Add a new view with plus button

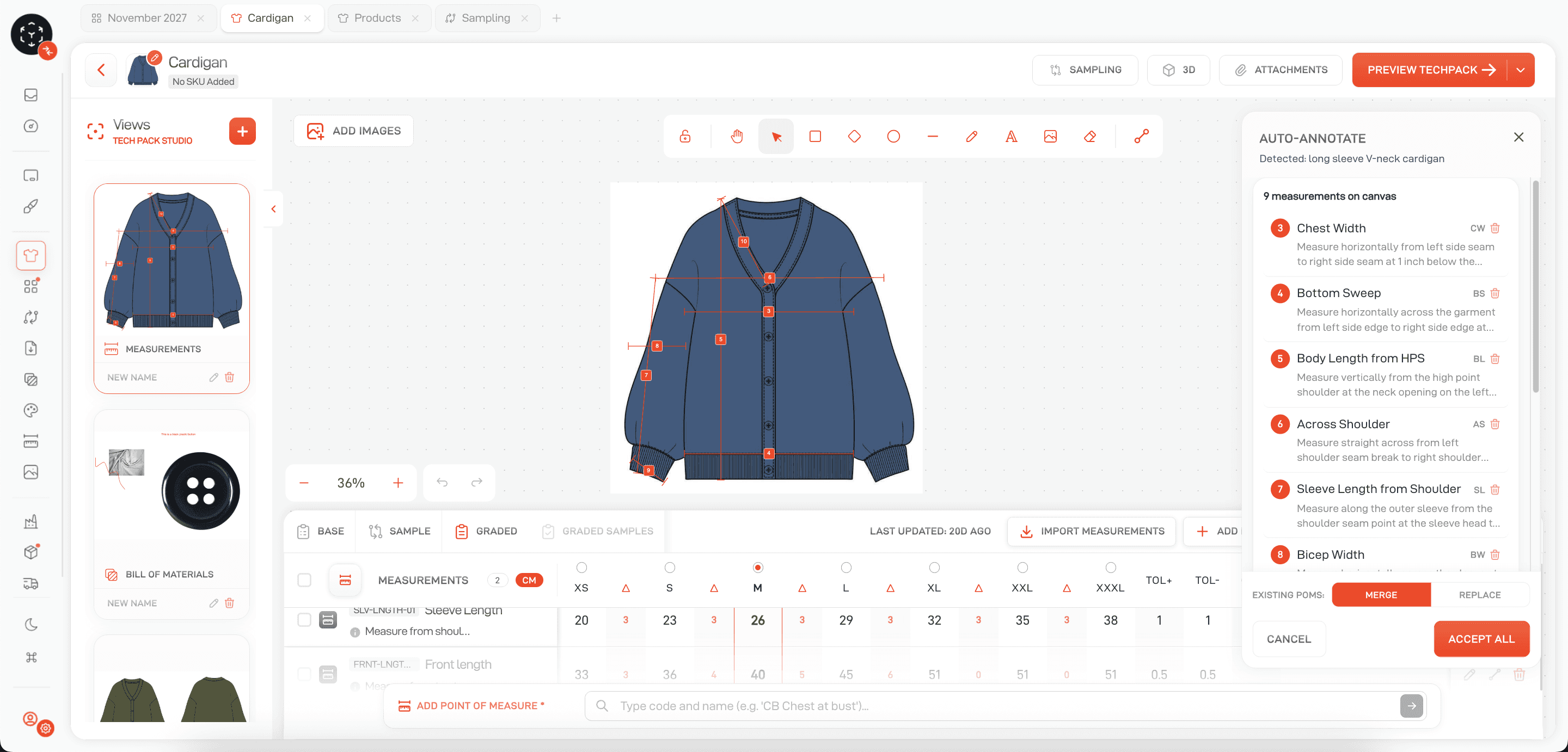click(x=242, y=131)
